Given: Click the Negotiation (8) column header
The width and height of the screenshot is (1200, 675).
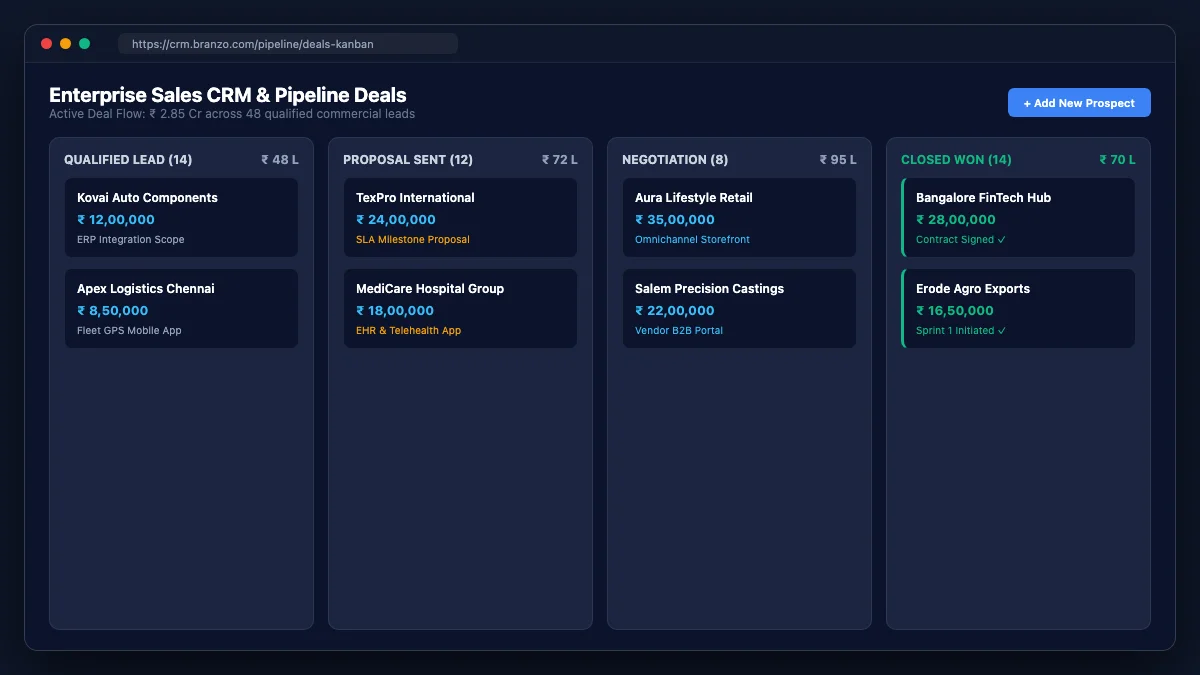Looking at the screenshot, I should [673, 160].
